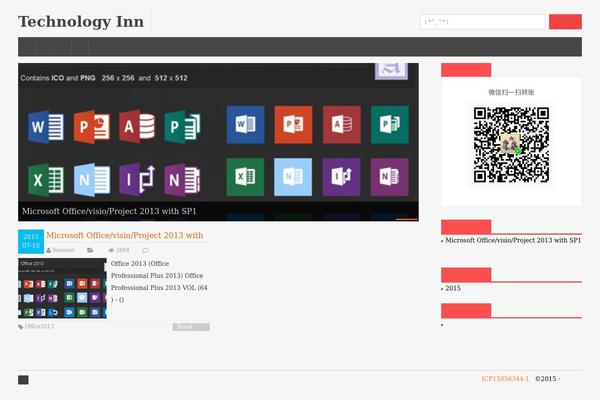Click the eye views icon beside 2004
The width and height of the screenshot is (600, 400).
coord(111,250)
